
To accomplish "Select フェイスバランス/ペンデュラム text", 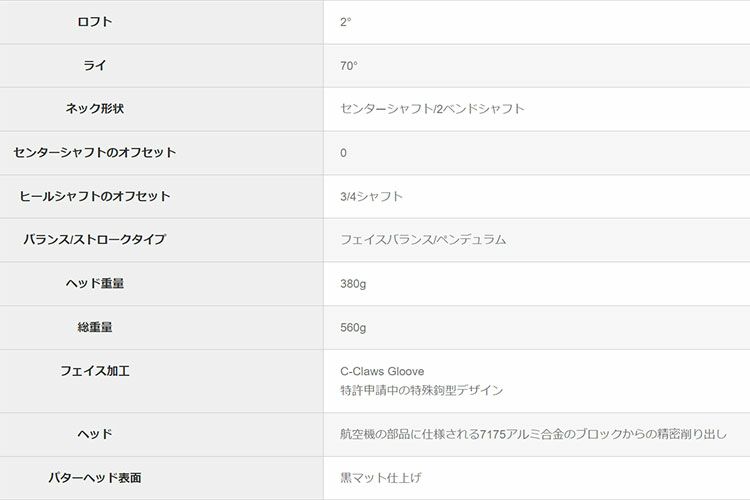I will pos(423,240).
